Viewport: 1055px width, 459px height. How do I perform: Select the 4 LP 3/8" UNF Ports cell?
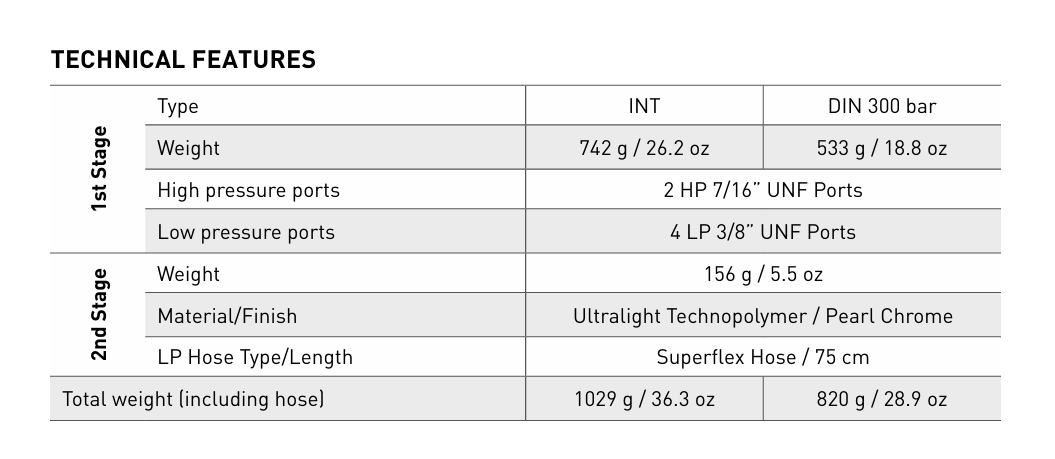[x=763, y=232]
